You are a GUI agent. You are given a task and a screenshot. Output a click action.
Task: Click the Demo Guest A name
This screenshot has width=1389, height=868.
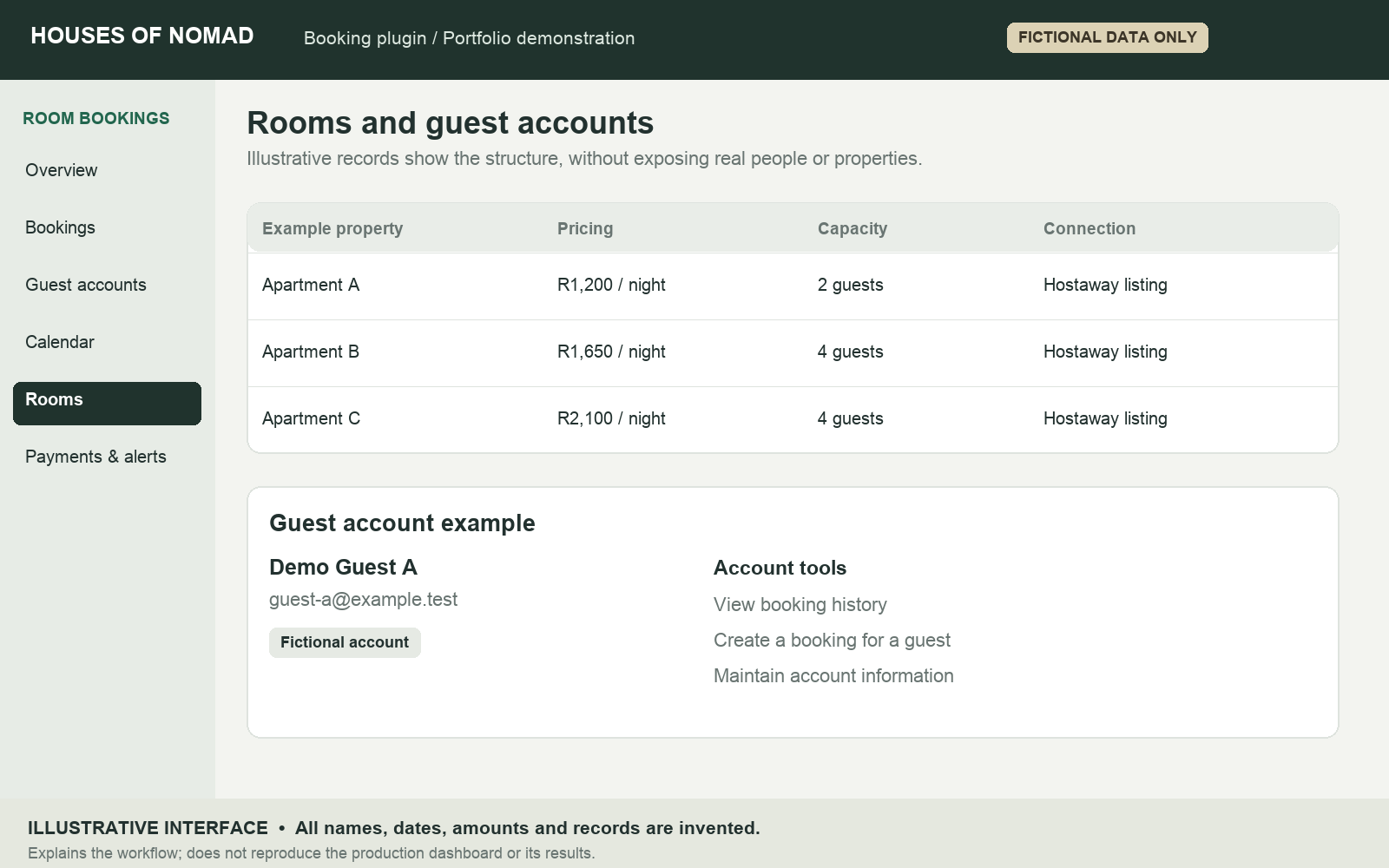[x=343, y=567]
